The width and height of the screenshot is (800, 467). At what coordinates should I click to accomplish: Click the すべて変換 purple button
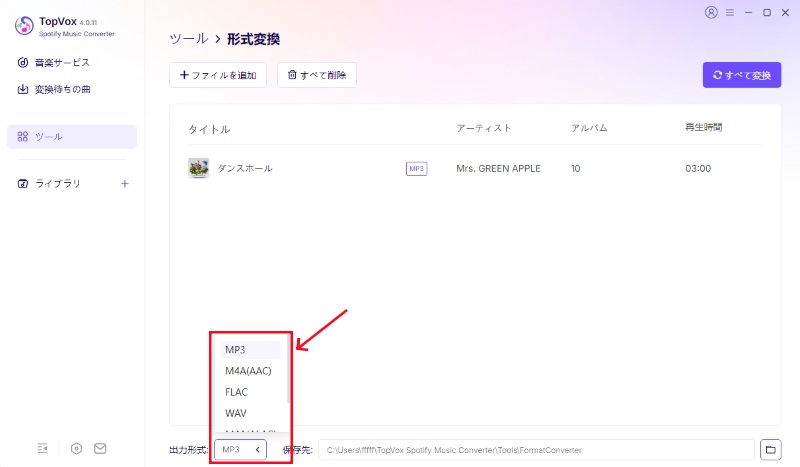tap(742, 75)
